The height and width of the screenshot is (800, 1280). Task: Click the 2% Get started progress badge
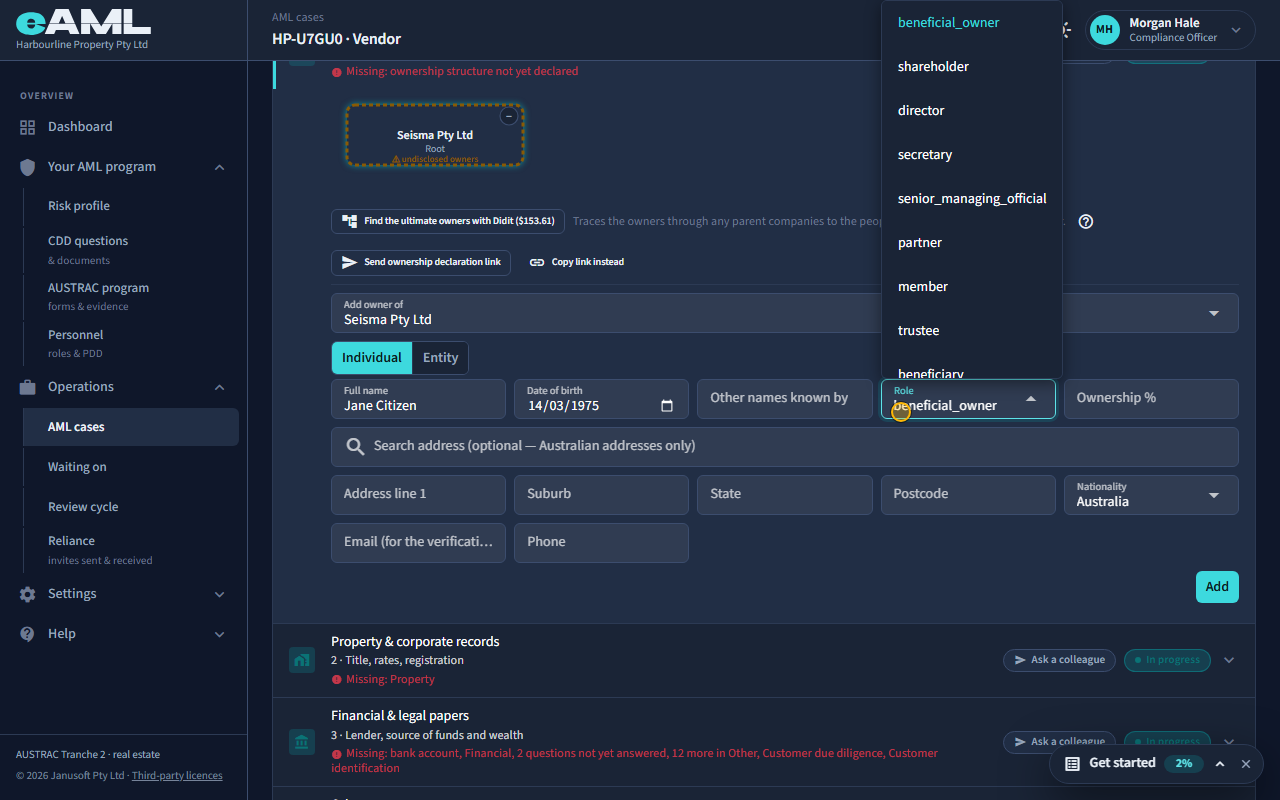pyautogui.click(x=1183, y=763)
